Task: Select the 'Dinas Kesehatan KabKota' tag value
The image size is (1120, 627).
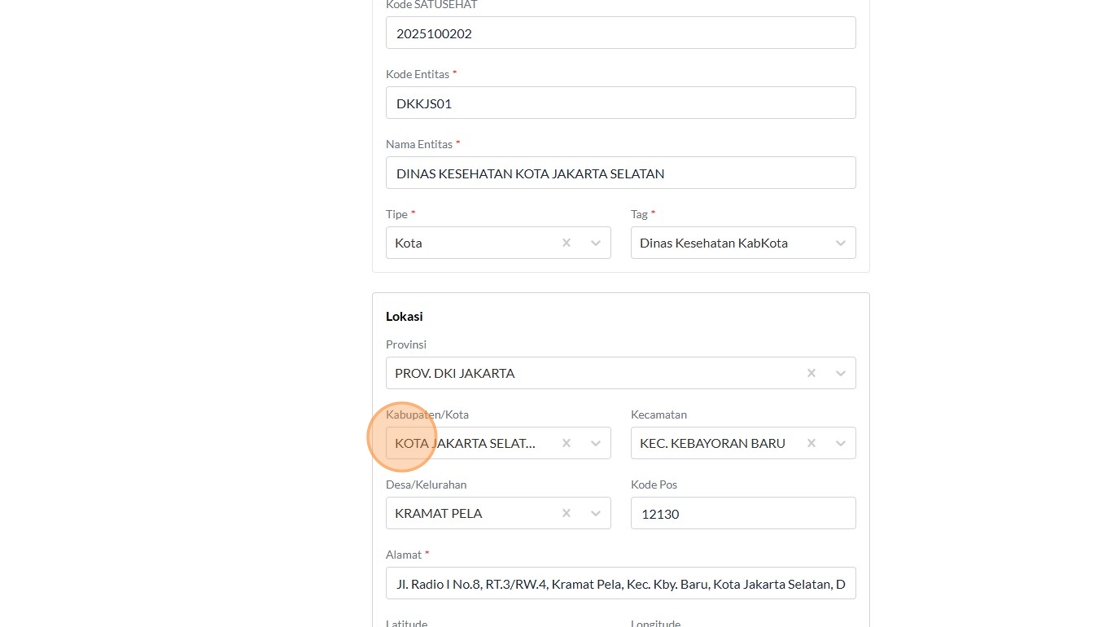Action: (714, 243)
